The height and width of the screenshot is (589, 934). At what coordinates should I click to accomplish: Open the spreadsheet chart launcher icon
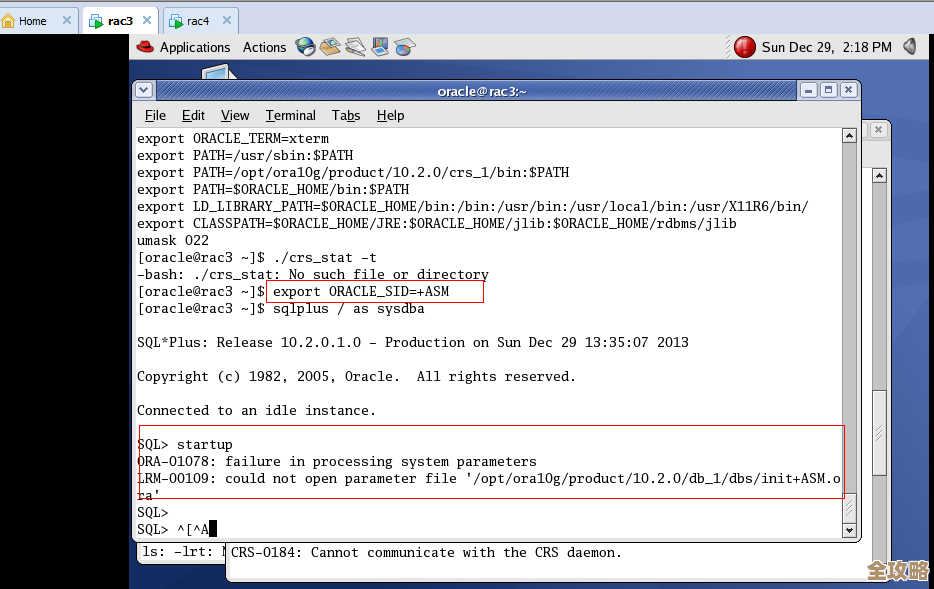[x=404, y=47]
